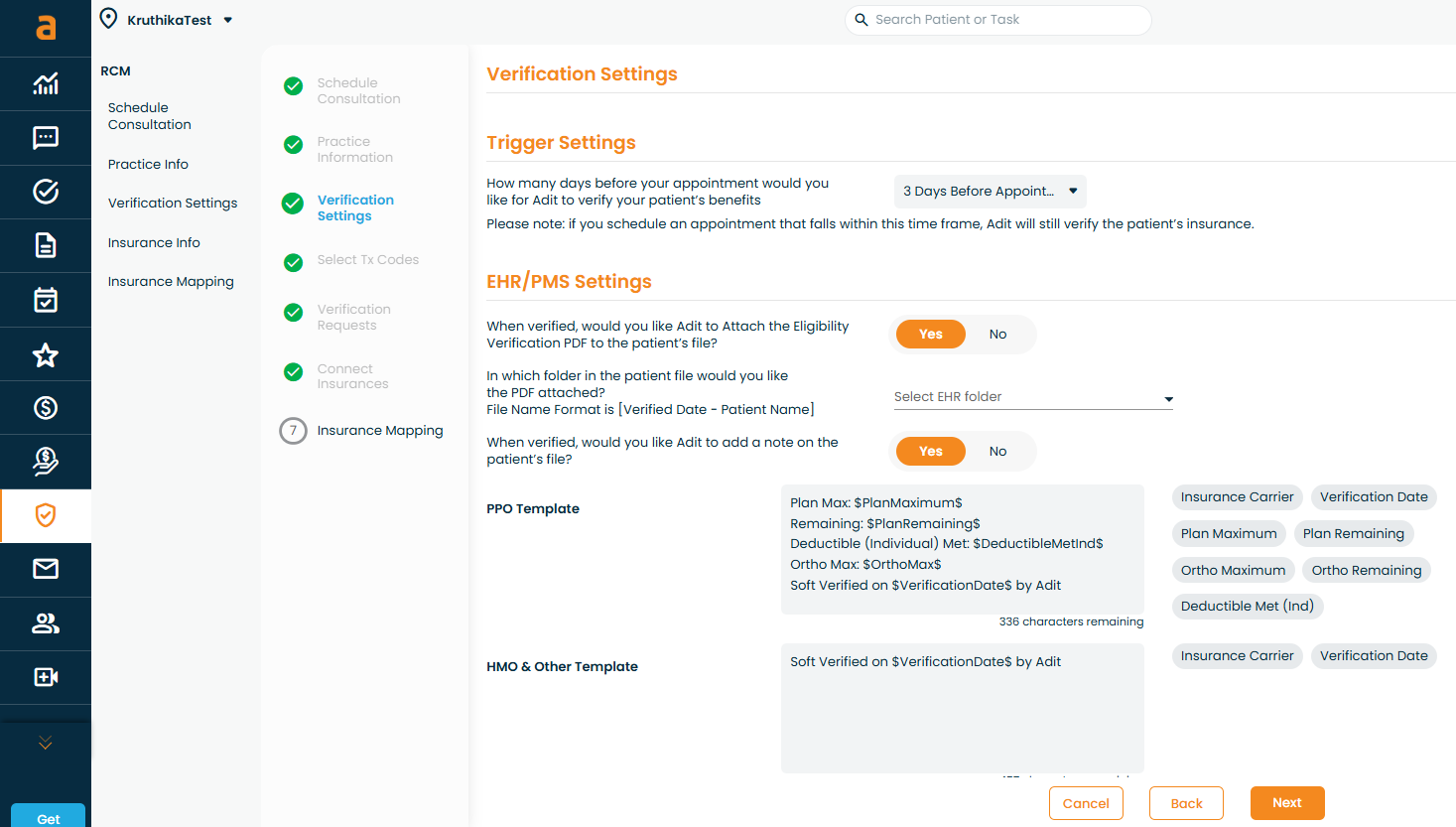Go to Insurance Info in RCM menu

coord(154,243)
